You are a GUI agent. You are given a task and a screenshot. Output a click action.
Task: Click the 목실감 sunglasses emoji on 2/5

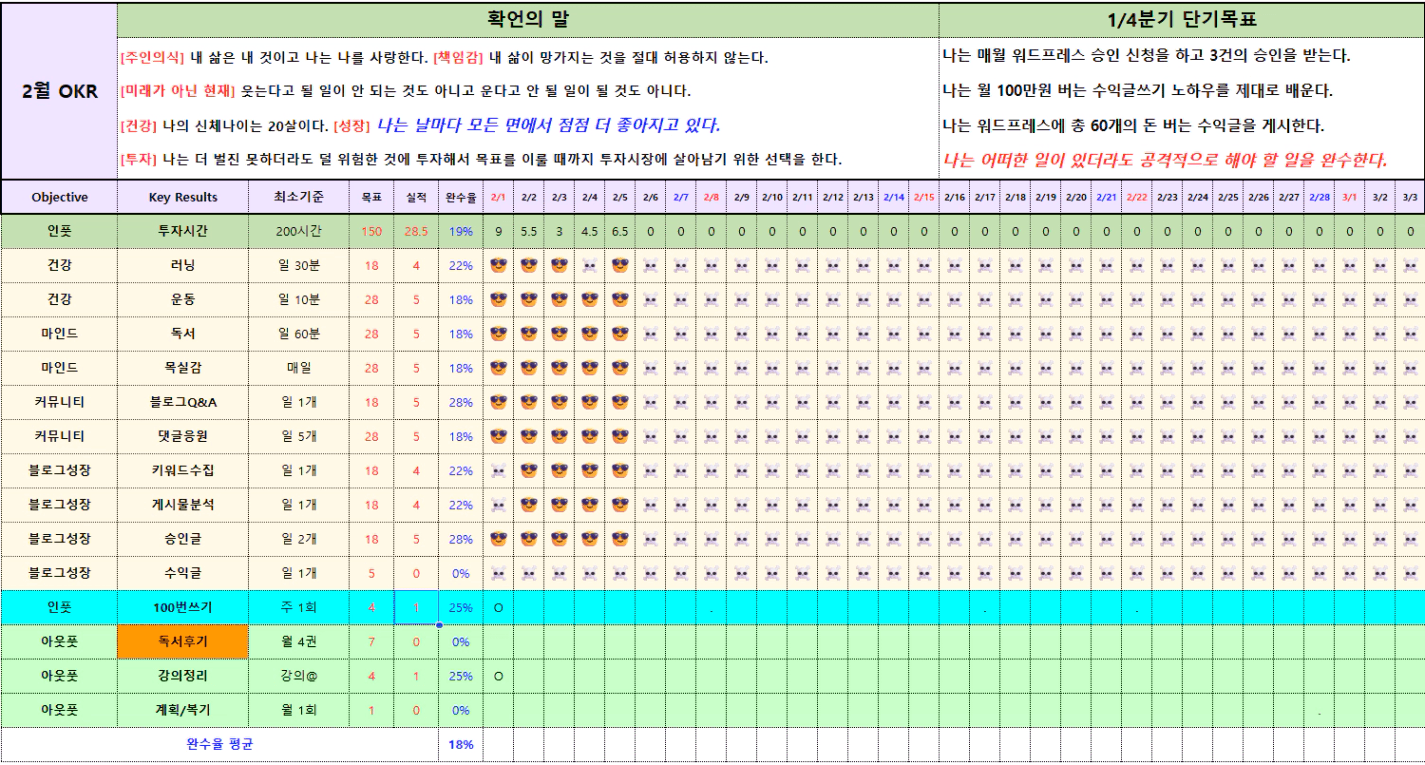pos(620,368)
